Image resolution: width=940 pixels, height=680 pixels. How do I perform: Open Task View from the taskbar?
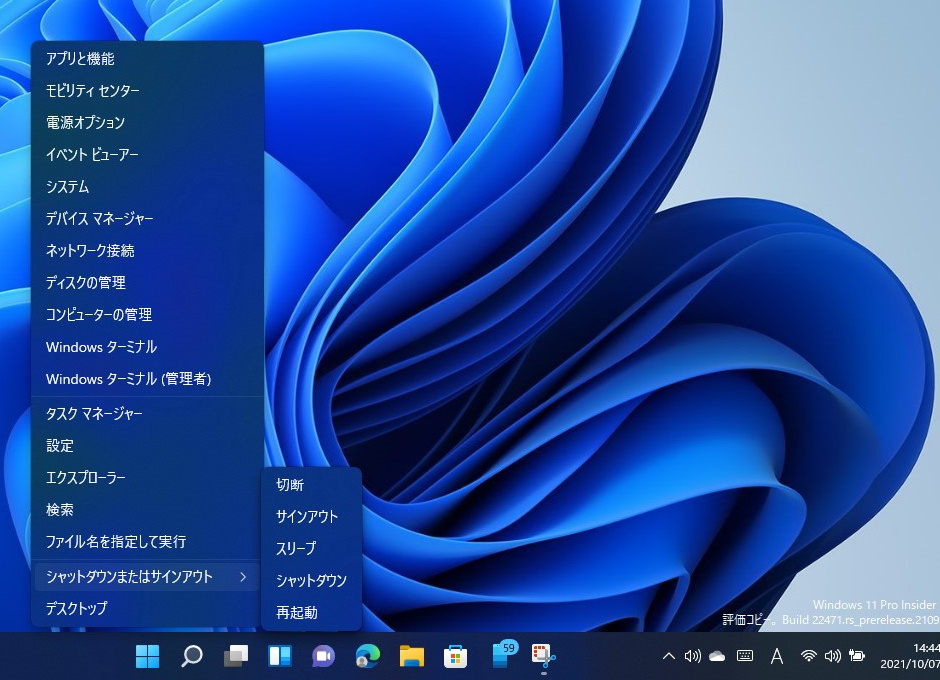click(x=235, y=656)
